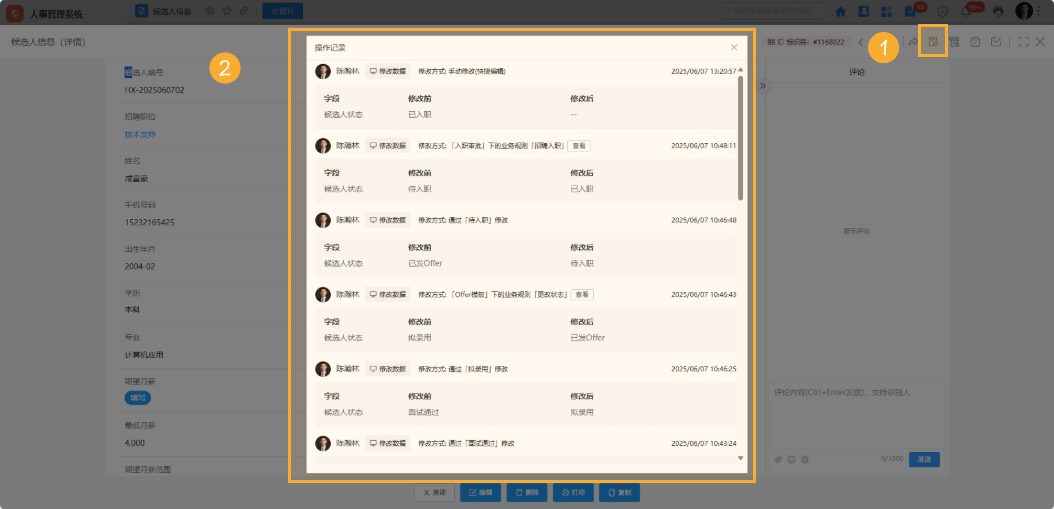
Task: Click the ID 标识符 #1168022 tag
Action: pyautogui.click(x=805, y=42)
